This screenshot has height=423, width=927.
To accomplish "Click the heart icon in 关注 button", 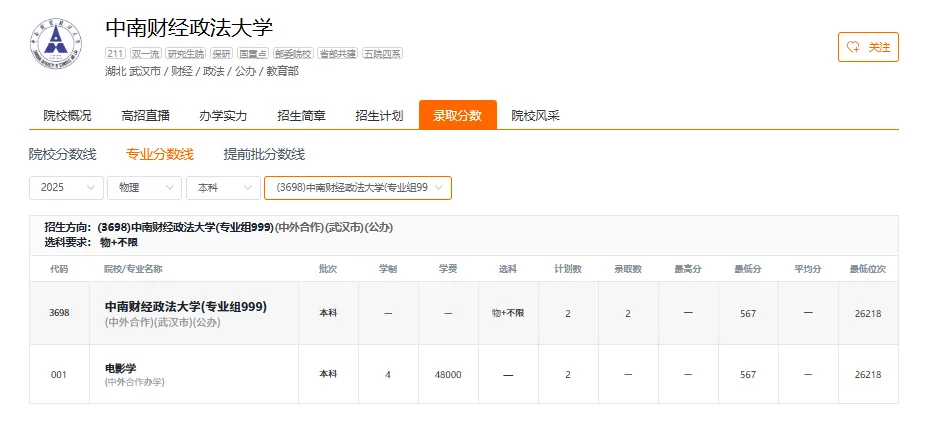I will (853, 47).
